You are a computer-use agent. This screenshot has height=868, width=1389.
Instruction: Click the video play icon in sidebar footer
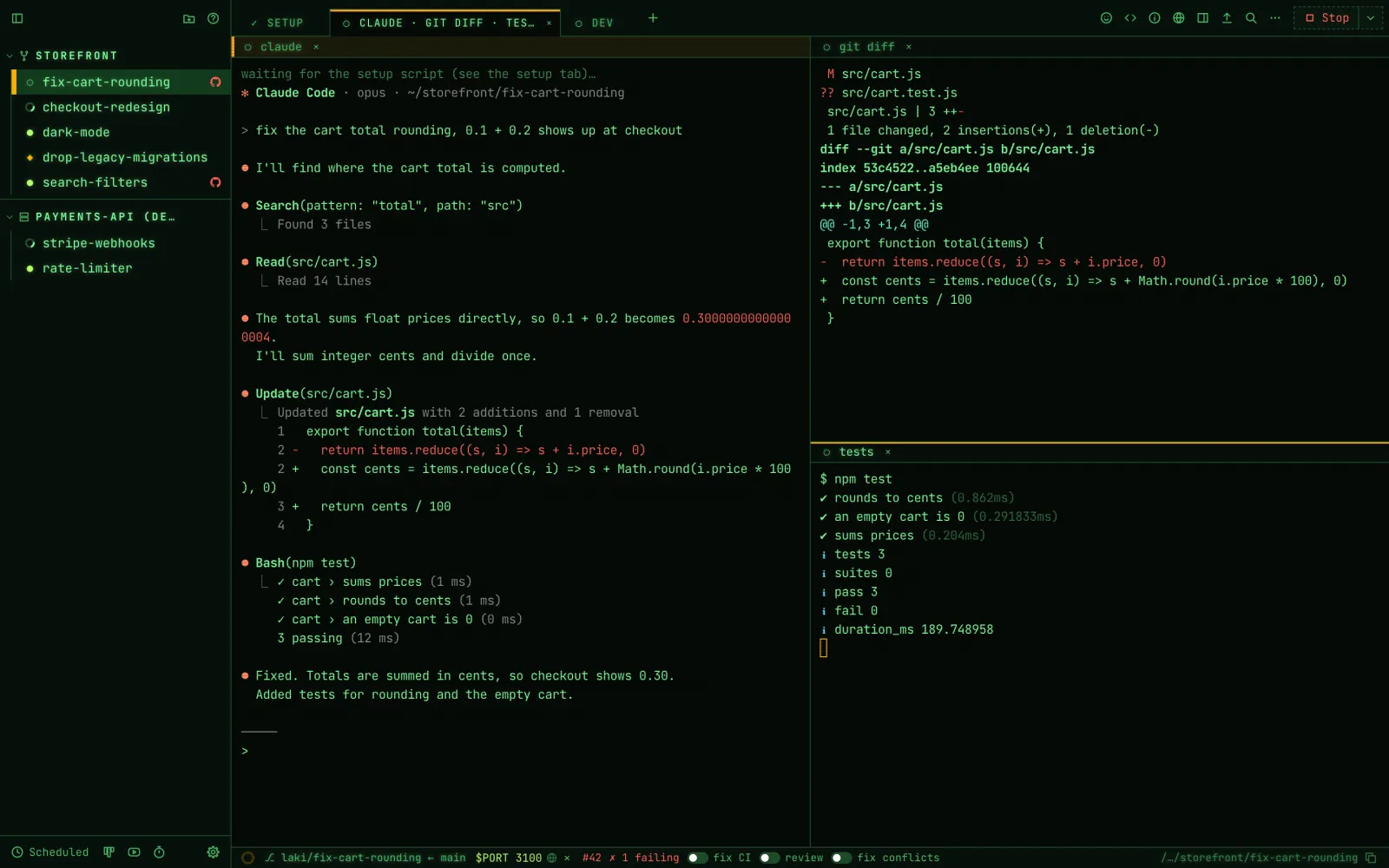tap(134, 852)
